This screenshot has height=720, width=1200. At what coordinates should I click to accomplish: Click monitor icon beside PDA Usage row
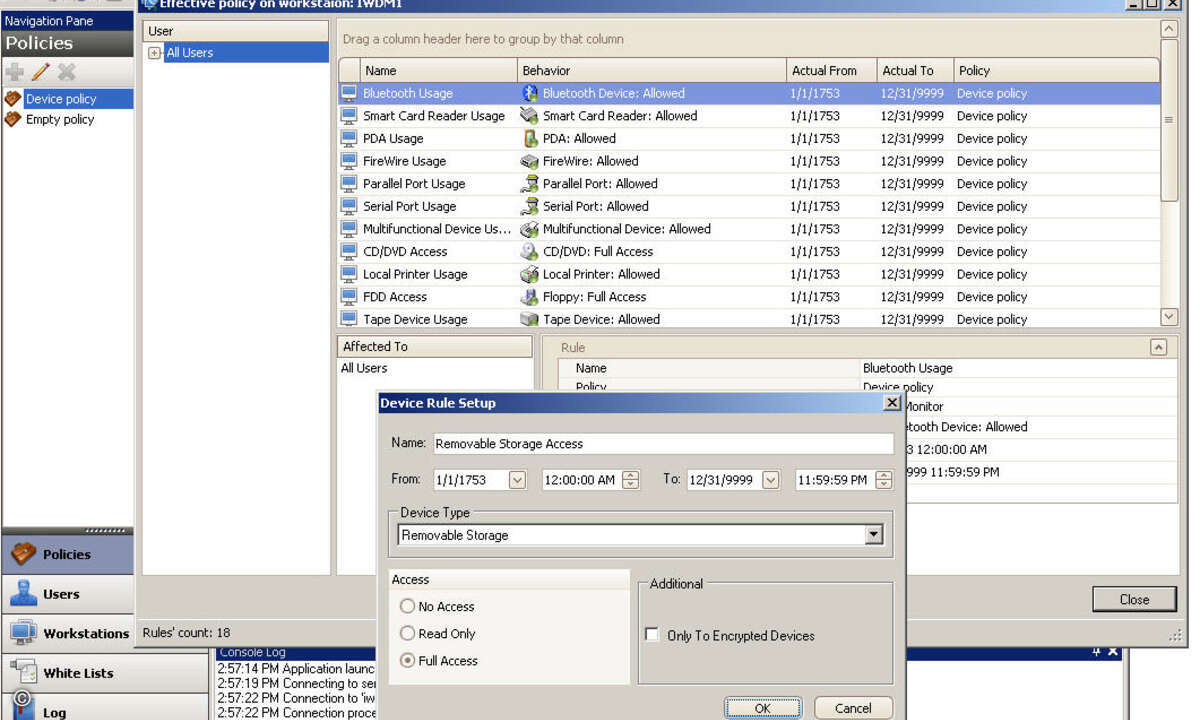coord(349,139)
